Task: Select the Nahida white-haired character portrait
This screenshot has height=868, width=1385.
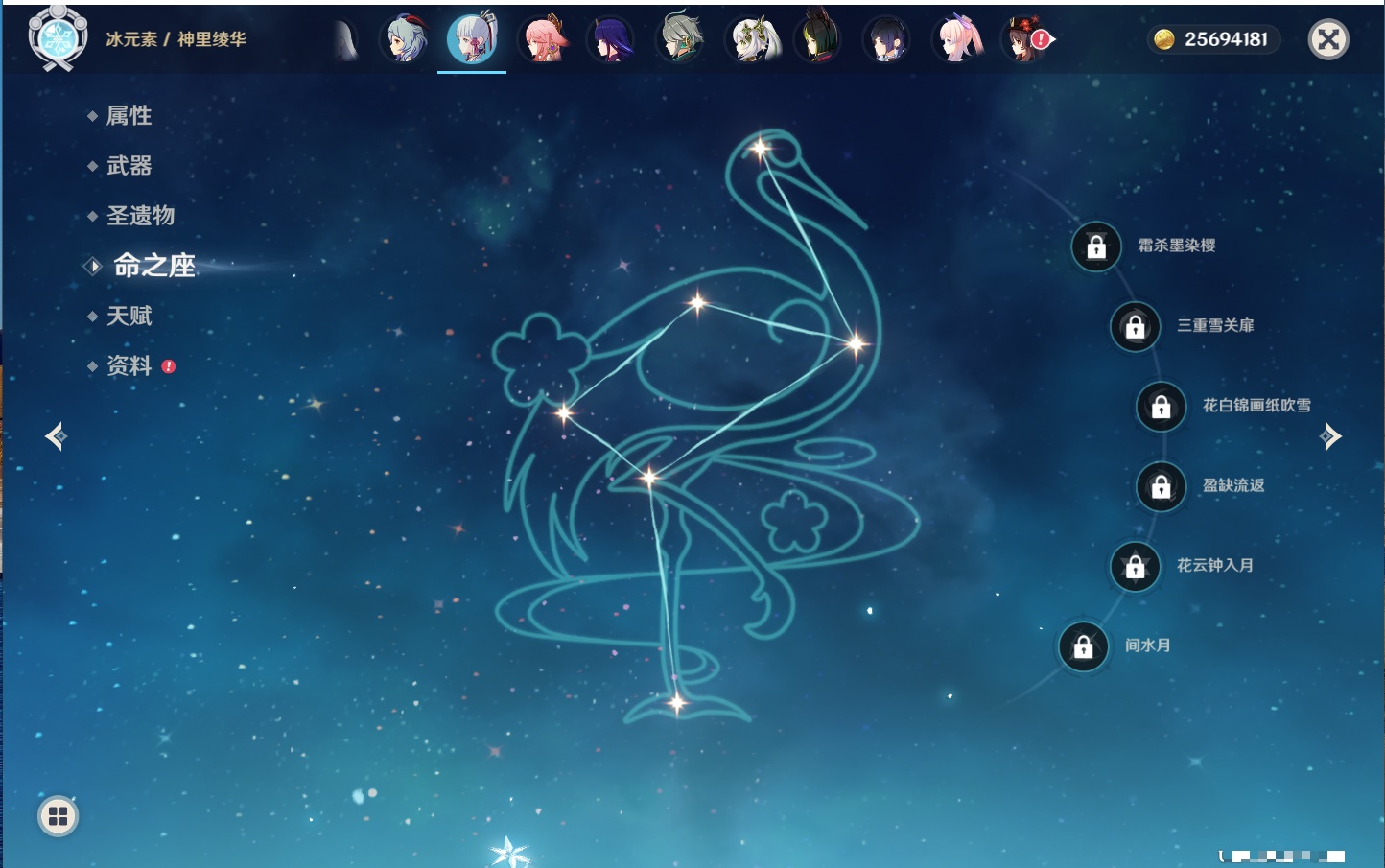Action: pos(751,39)
